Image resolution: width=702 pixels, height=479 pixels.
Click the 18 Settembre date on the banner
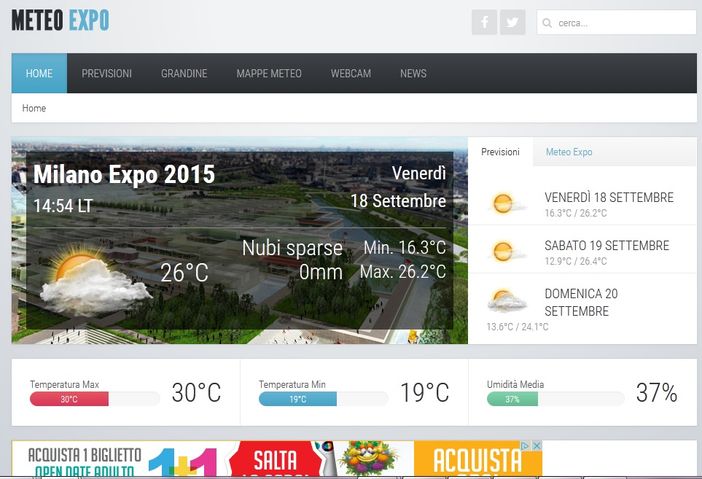398,201
